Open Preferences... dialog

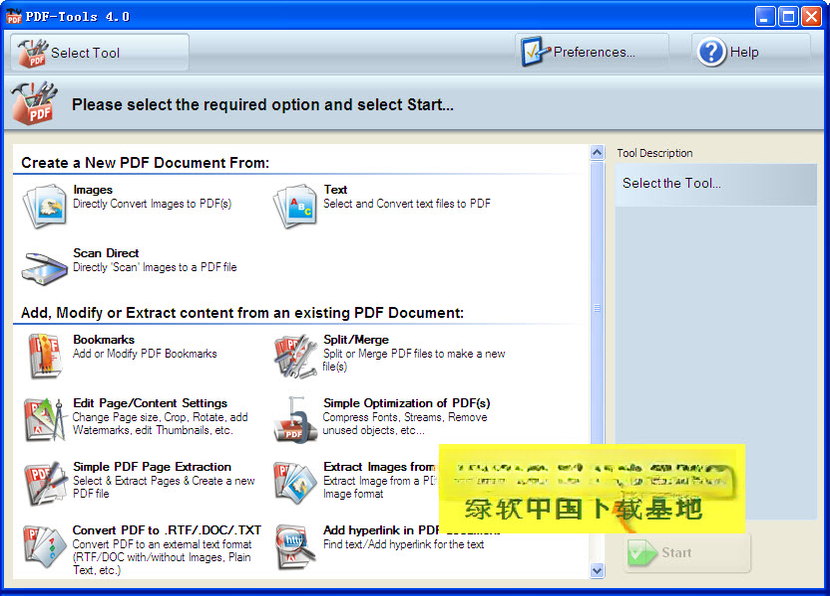coord(592,51)
